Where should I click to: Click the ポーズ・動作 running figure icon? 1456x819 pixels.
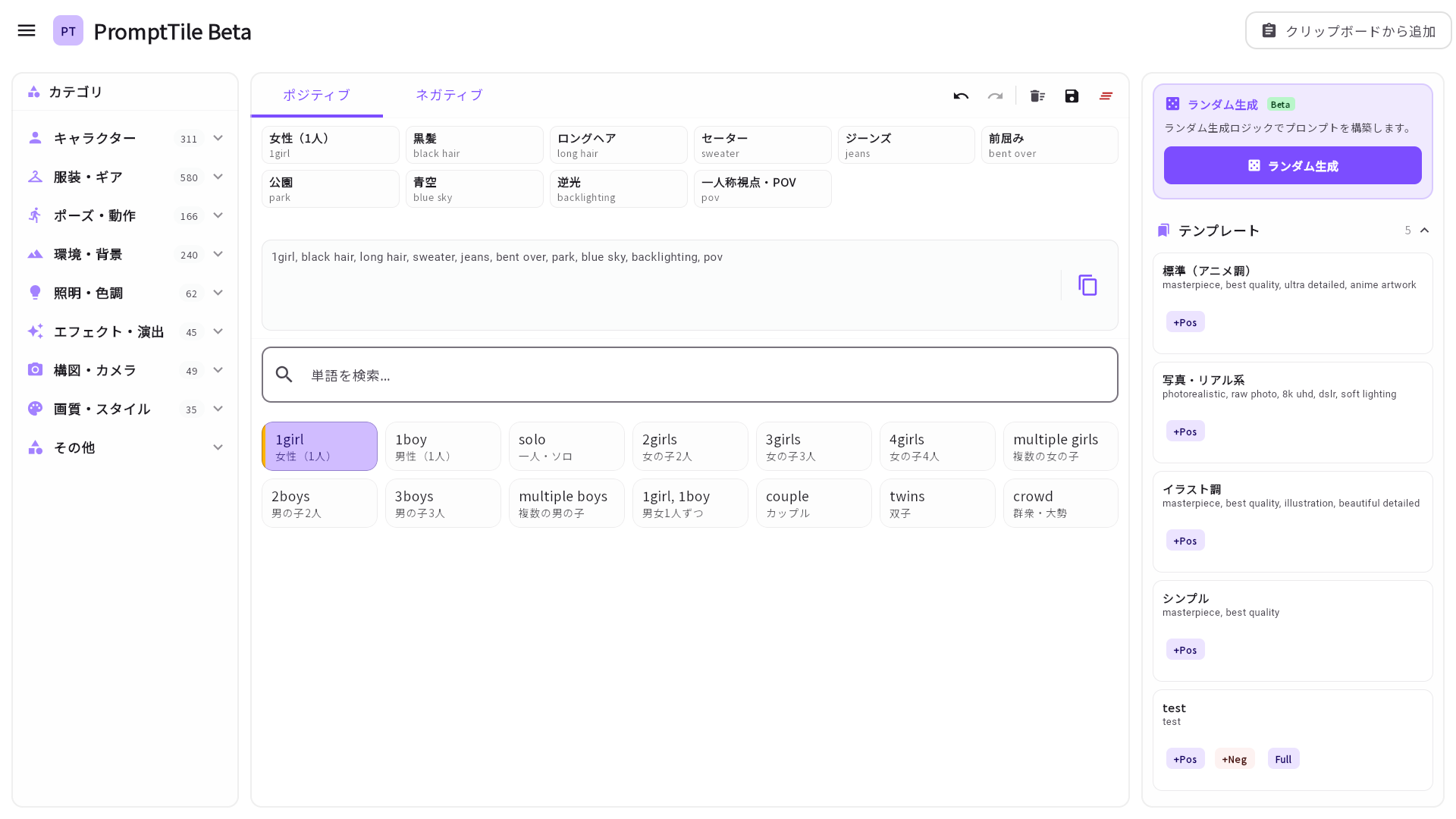pos(35,215)
